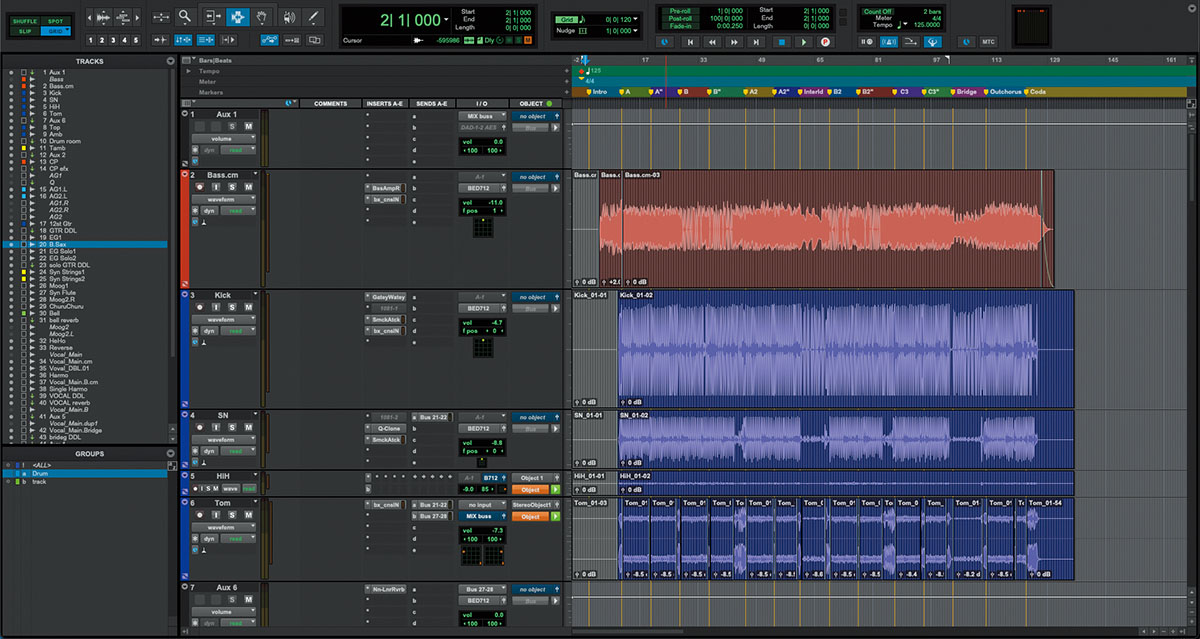Viewport: 1200px width, 639px height.
Task: Jump to the Coda marker
Action: click(x=1037, y=91)
